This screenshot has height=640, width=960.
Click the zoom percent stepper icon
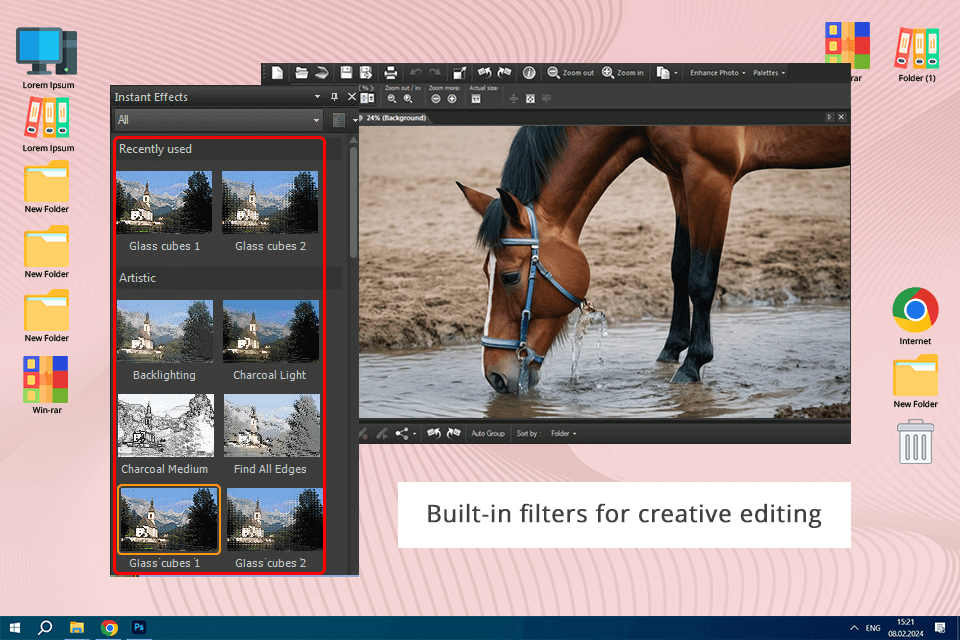(367, 98)
